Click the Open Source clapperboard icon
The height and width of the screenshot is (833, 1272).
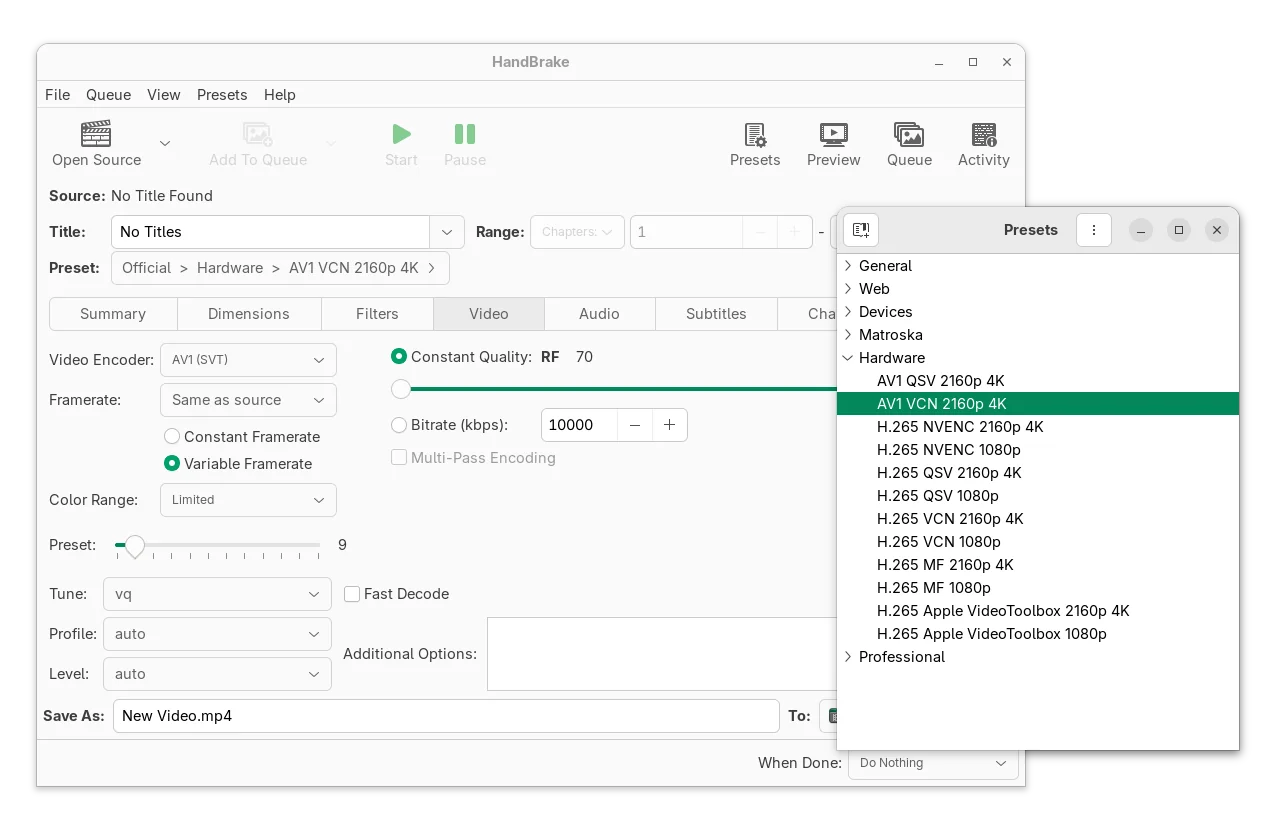coord(96,134)
